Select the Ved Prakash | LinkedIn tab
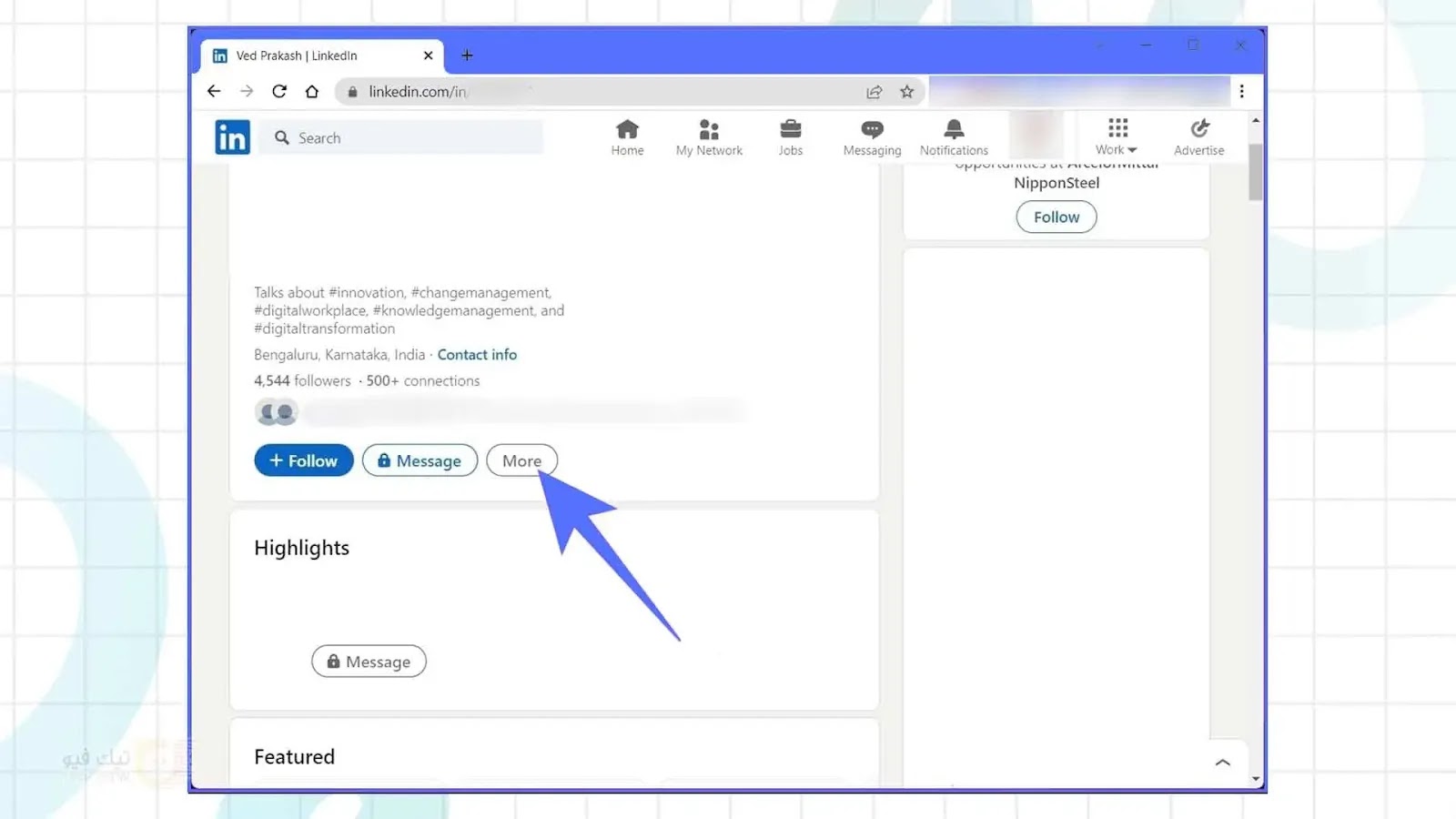This screenshot has width=1456, height=819. coord(321,56)
